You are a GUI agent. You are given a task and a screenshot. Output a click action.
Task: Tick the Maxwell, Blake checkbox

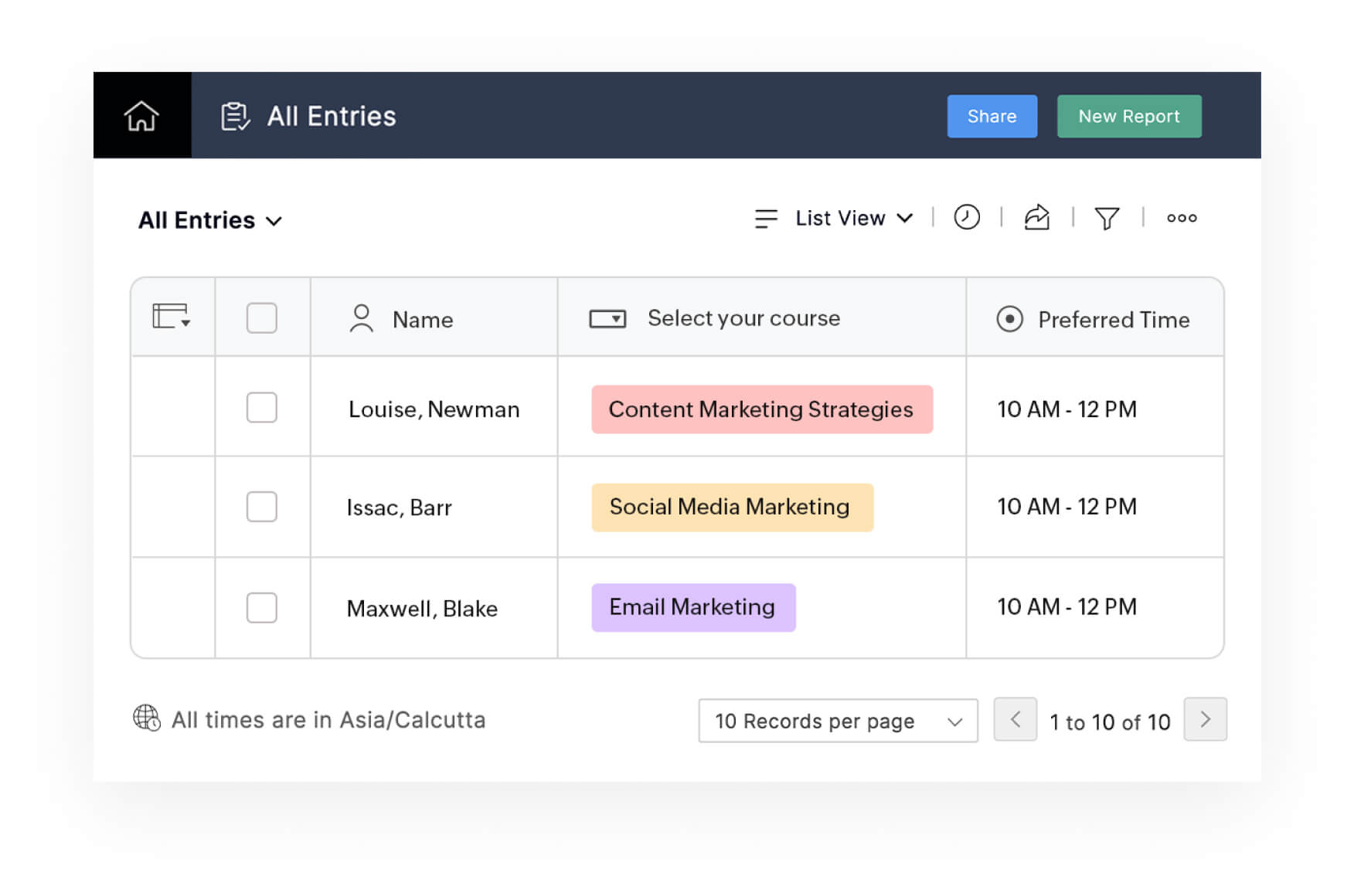[x=261, y=607]
